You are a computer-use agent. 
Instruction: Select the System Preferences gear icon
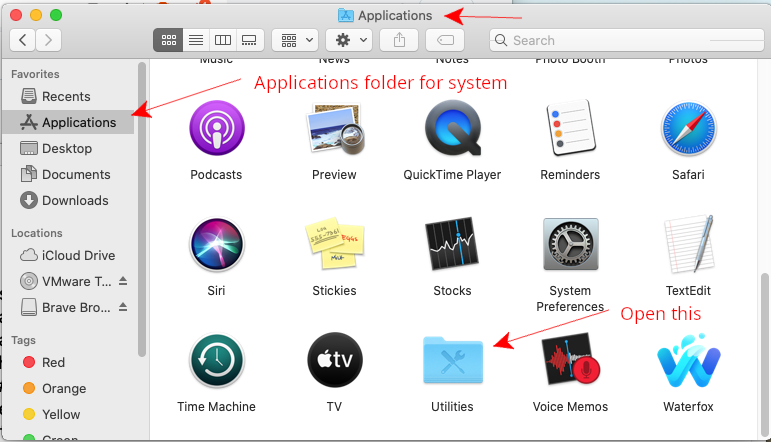coord(570,244)
